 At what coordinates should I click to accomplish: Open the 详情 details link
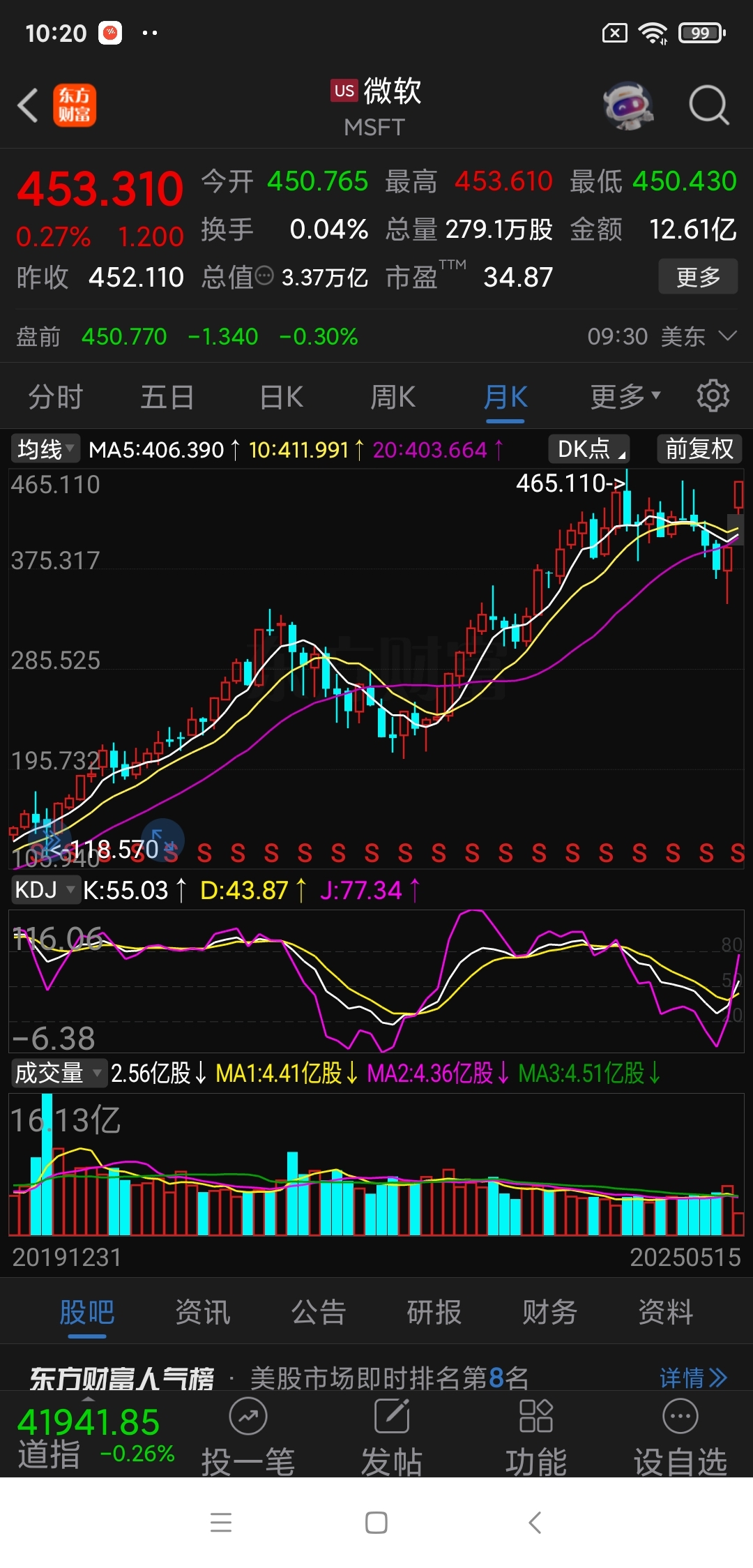click(x=693, y=1378)
